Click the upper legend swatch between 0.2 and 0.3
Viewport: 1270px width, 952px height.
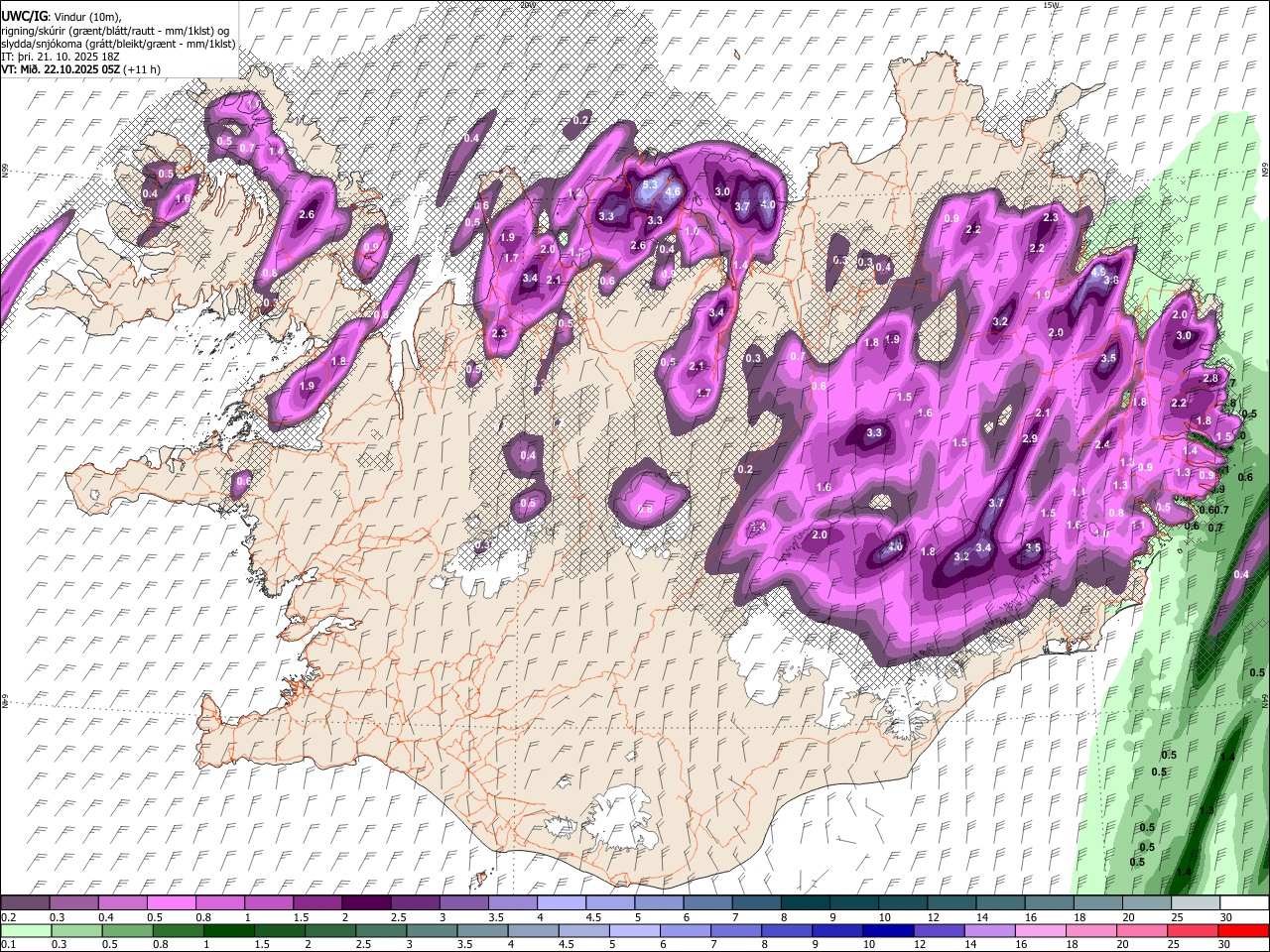click(25, 903)
